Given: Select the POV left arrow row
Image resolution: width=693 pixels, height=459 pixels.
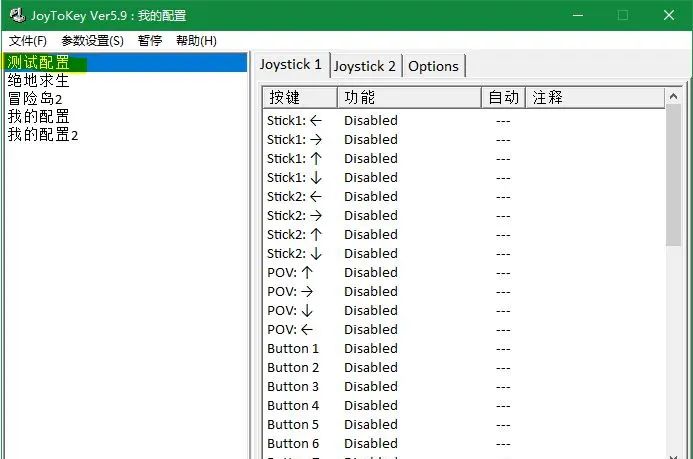Looking at the screenshot, I should tap(464, 330).
